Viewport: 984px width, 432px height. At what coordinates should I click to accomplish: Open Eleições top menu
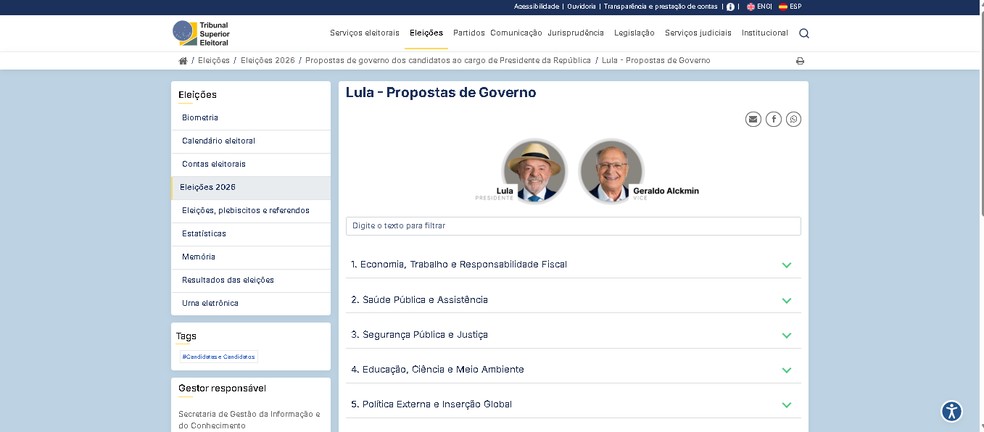point(426,33)
